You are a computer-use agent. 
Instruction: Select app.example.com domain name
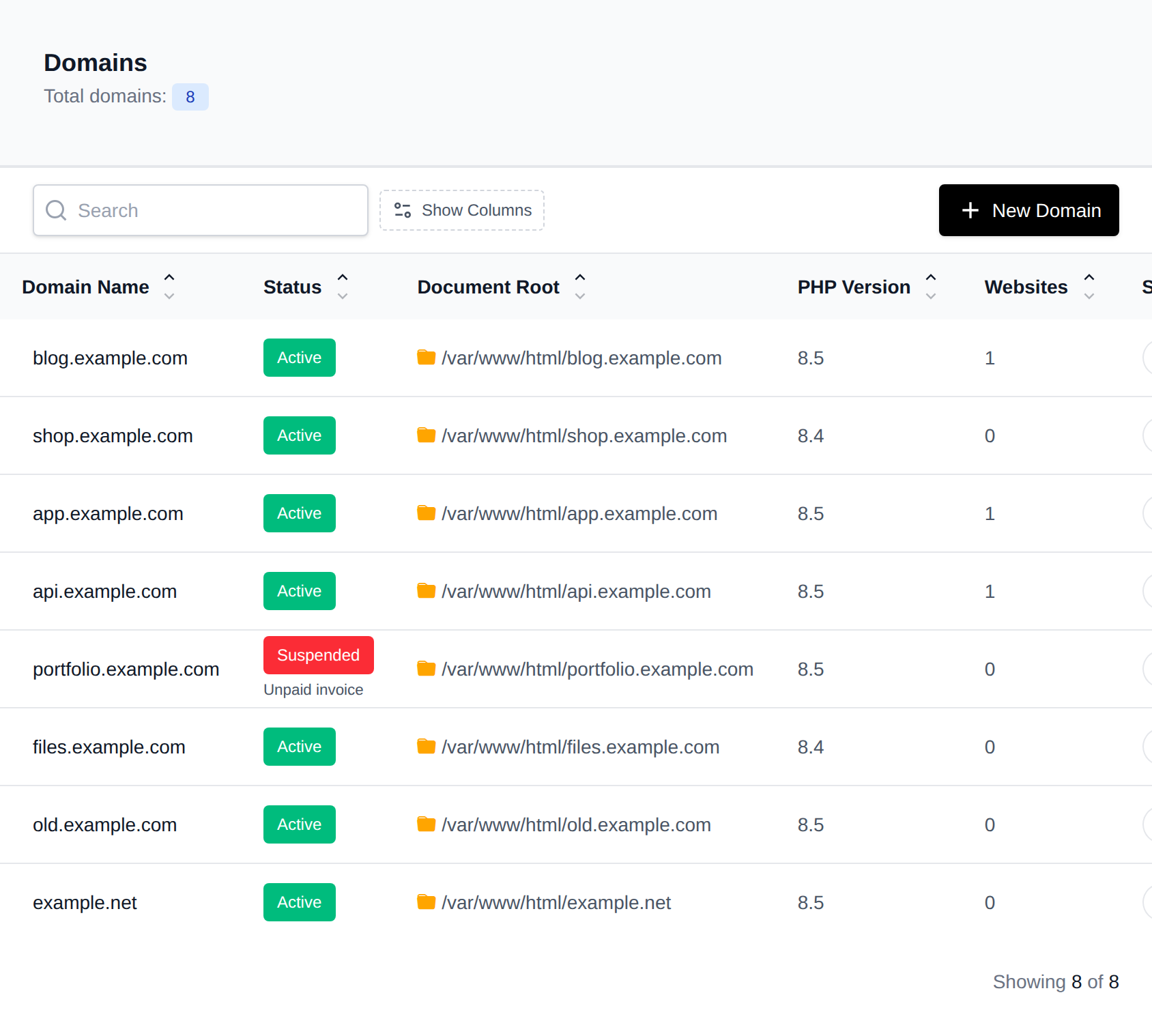(108, 514)
